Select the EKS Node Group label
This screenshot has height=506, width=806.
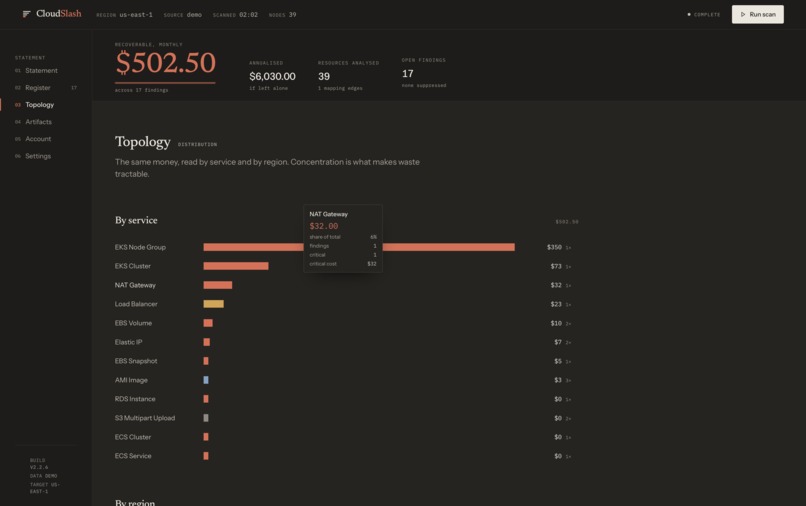click(x=140, y=247)
